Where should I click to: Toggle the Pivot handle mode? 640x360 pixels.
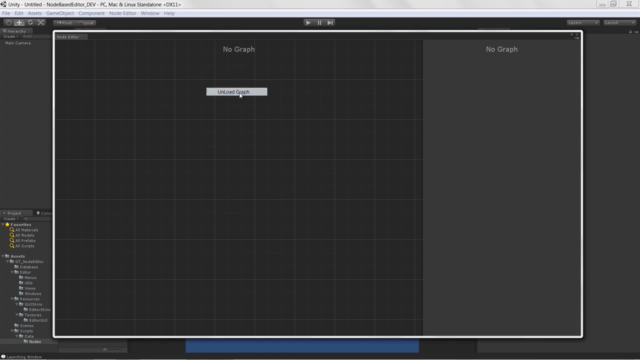[x=64, y=23]
